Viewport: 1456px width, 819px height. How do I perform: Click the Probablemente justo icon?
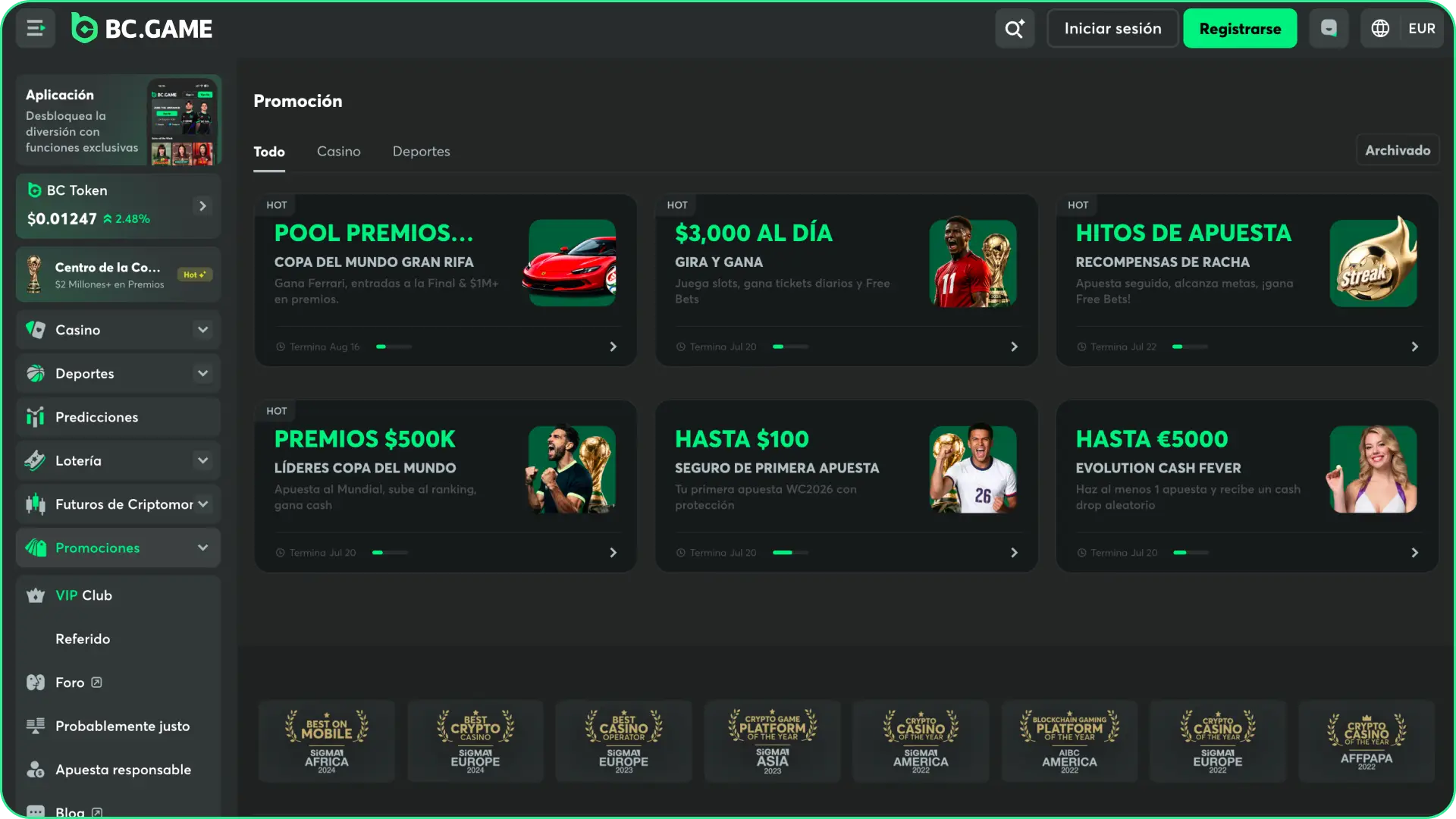[36, 726]
